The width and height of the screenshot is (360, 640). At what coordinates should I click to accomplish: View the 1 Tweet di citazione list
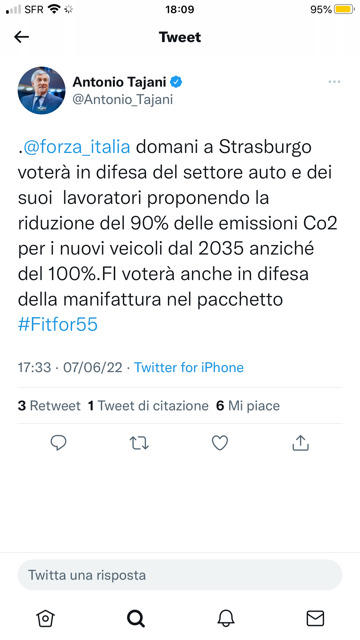(148, 406)
